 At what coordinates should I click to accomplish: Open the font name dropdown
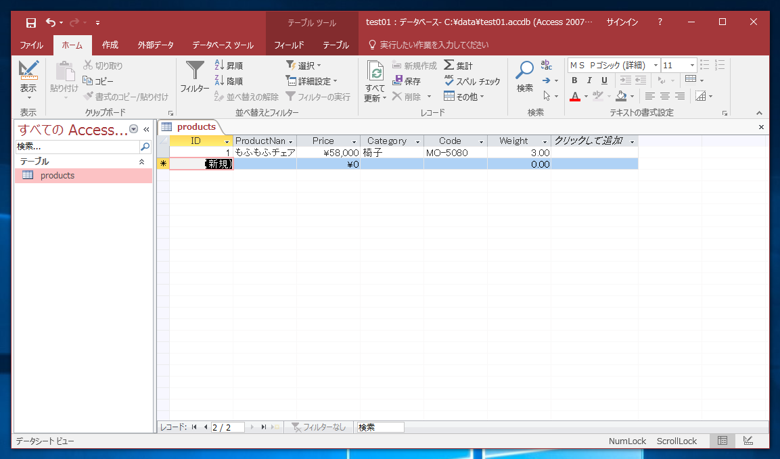[x=656, y=65]
